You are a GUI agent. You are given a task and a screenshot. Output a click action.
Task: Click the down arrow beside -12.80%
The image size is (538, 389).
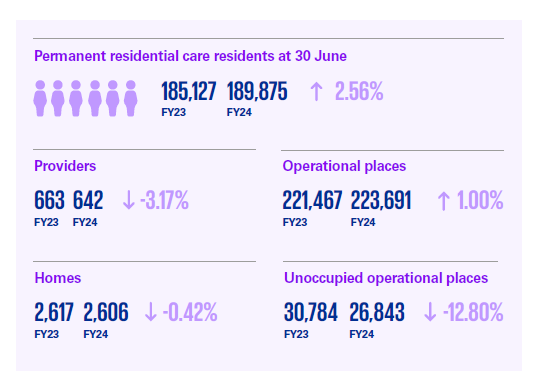point(430,312)
